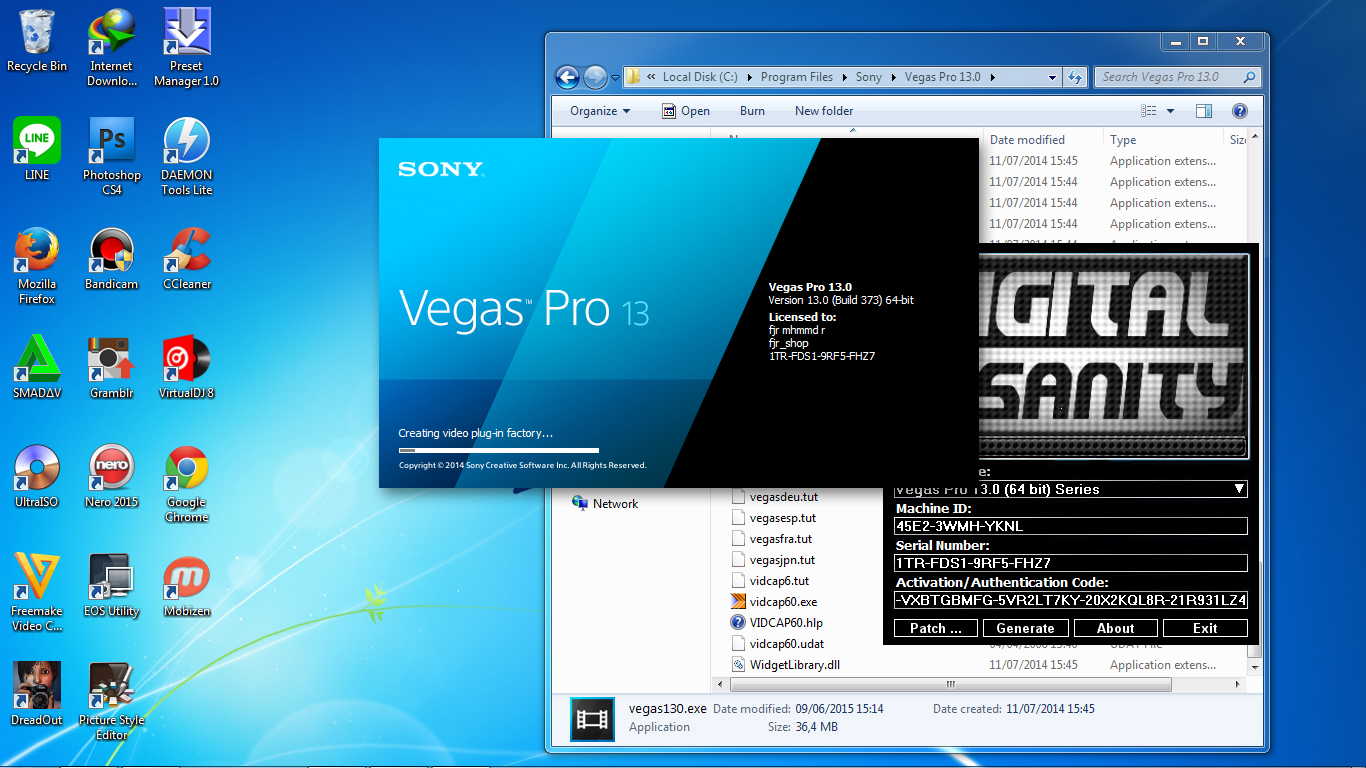The height and width of the screenshot is (768, 1366).
Task: Open DreadOut game shortcut
Action: coord(37,694)
